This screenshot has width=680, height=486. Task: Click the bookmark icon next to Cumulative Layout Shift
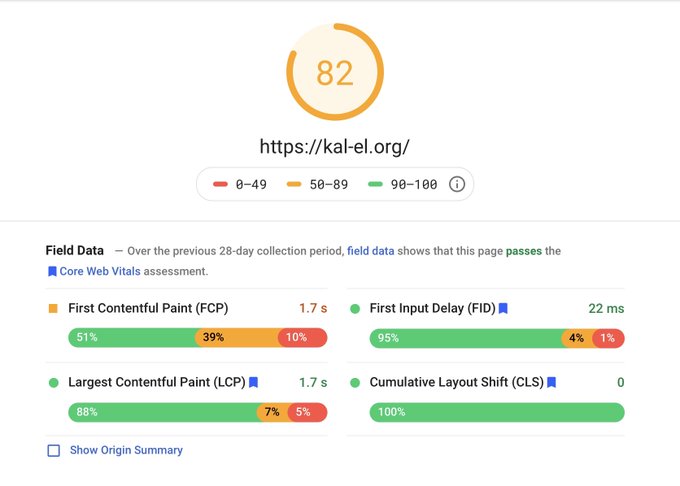[x=552, y=382]
